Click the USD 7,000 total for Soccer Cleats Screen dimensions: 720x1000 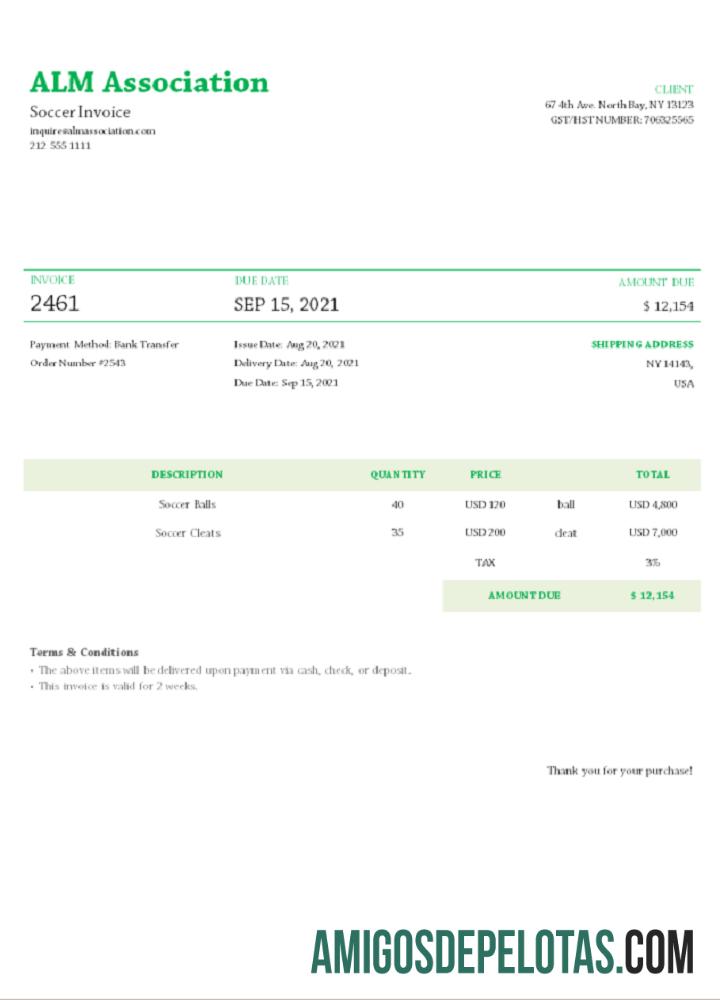[652, 533]
